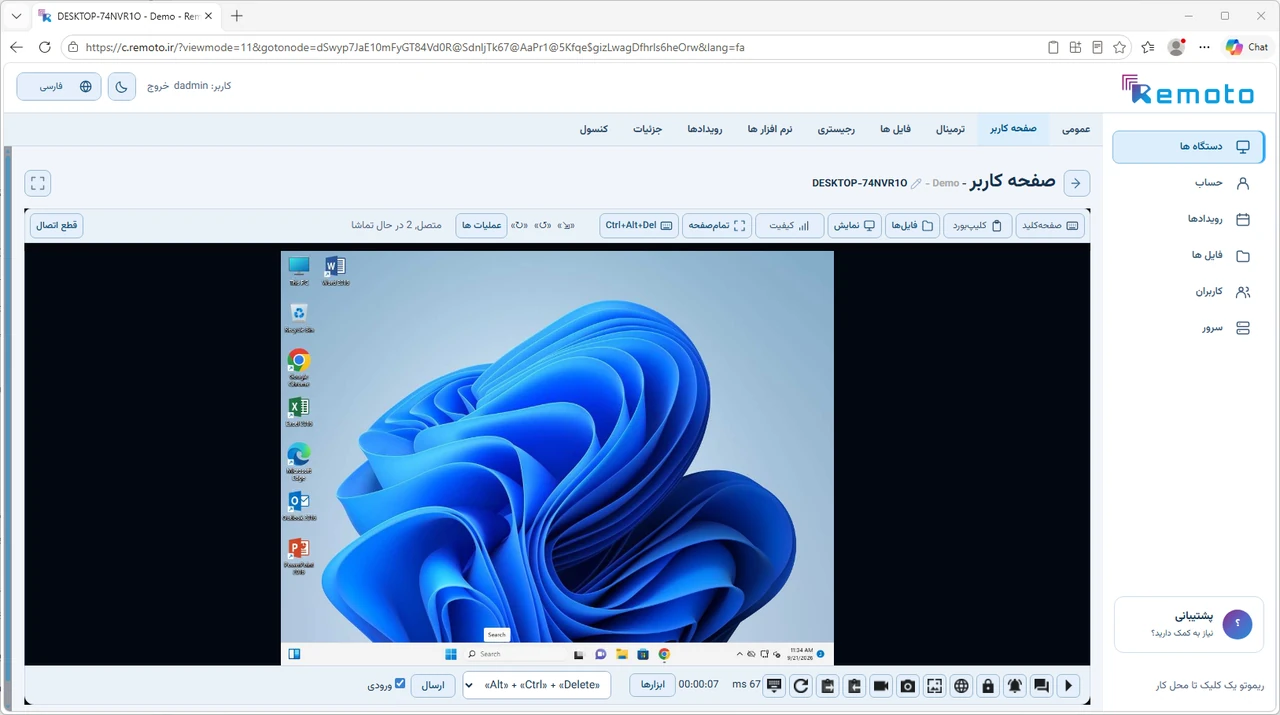Click the ارسال send button

433,685
